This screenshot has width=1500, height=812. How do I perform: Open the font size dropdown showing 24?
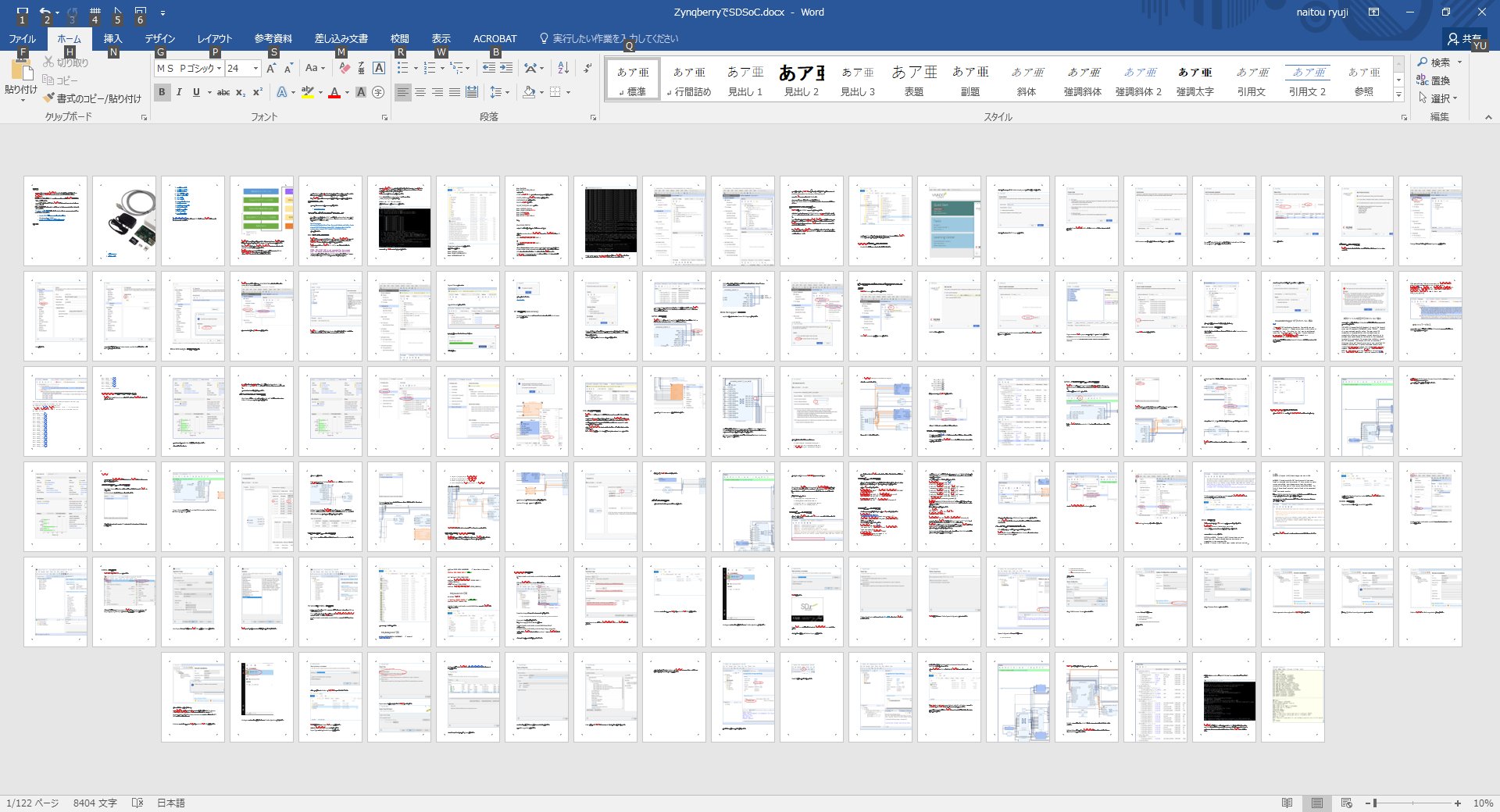click(255, 69)
